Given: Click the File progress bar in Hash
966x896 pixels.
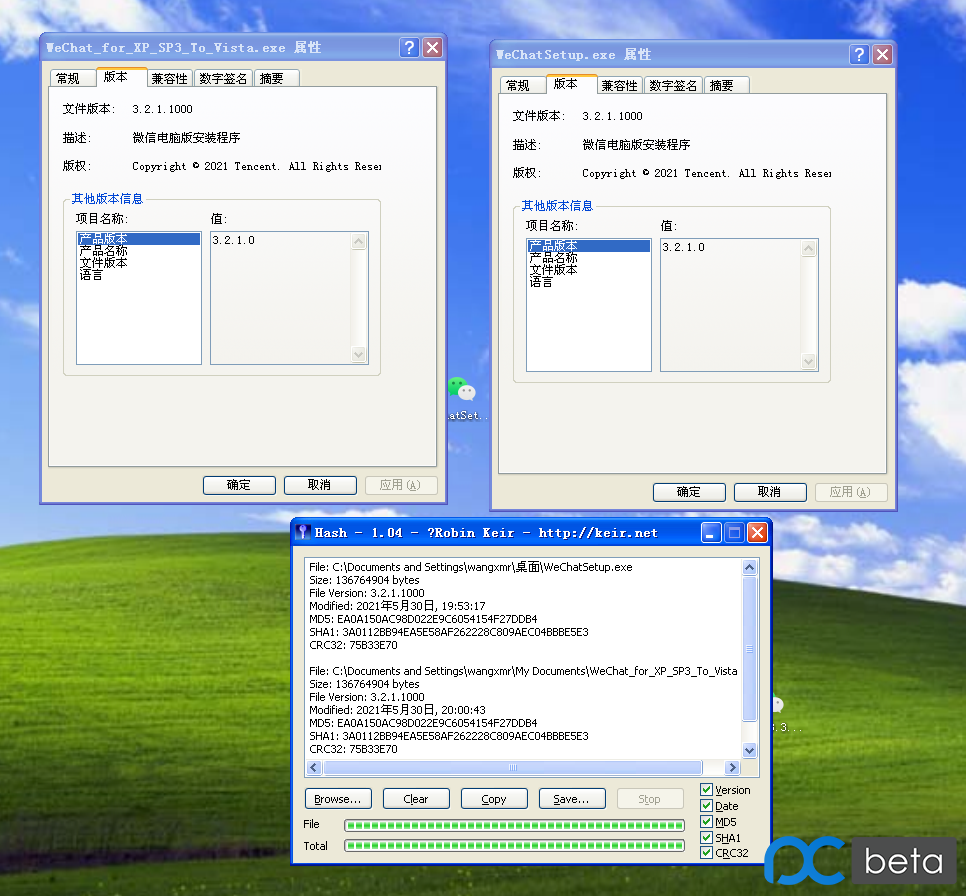Looking at the screenshot, I should pos(514,825).
